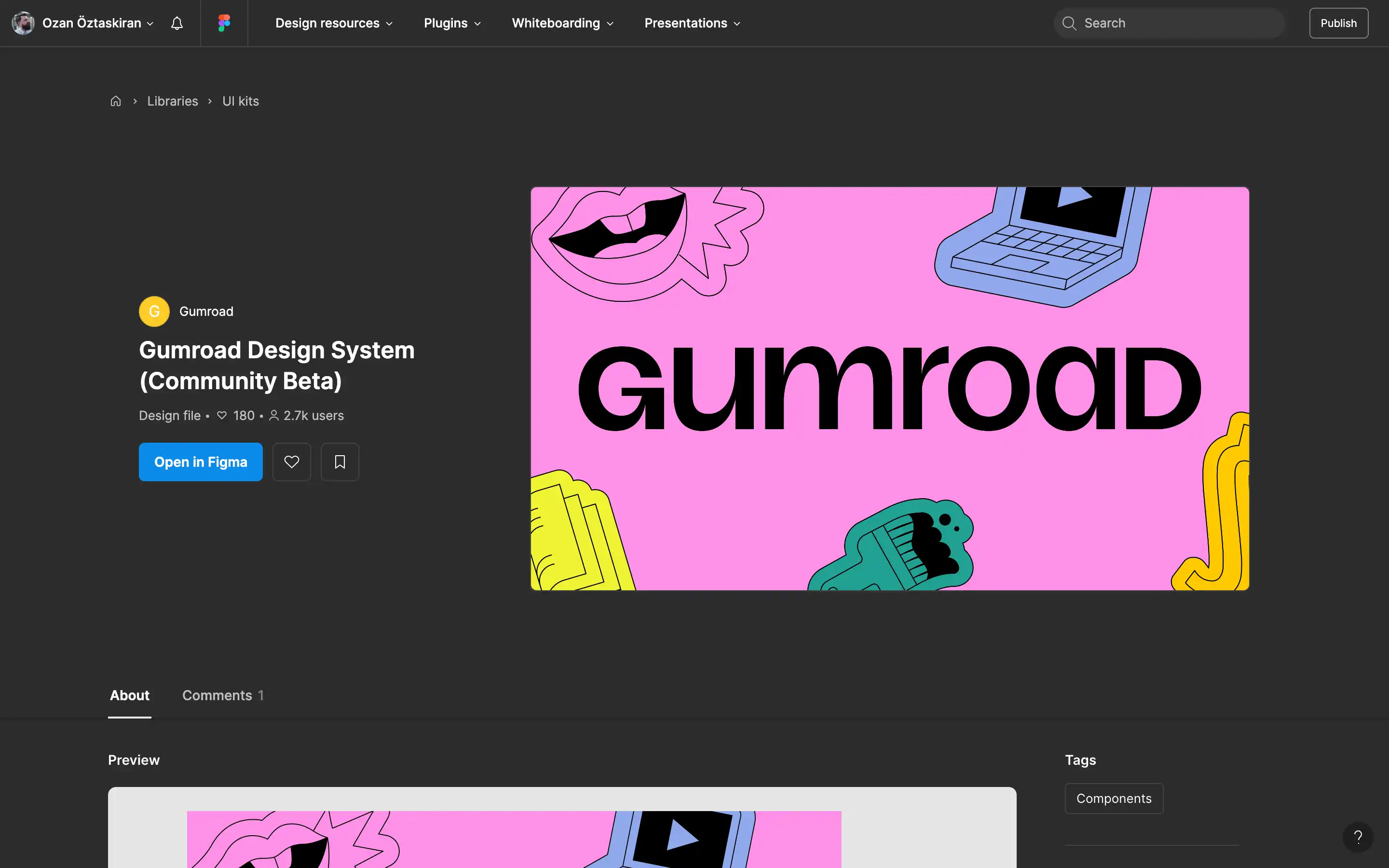Open the Libraries breadcrumb link
Image resolution: width=1389 pixels, height=868 pixels.
[172, 101]
